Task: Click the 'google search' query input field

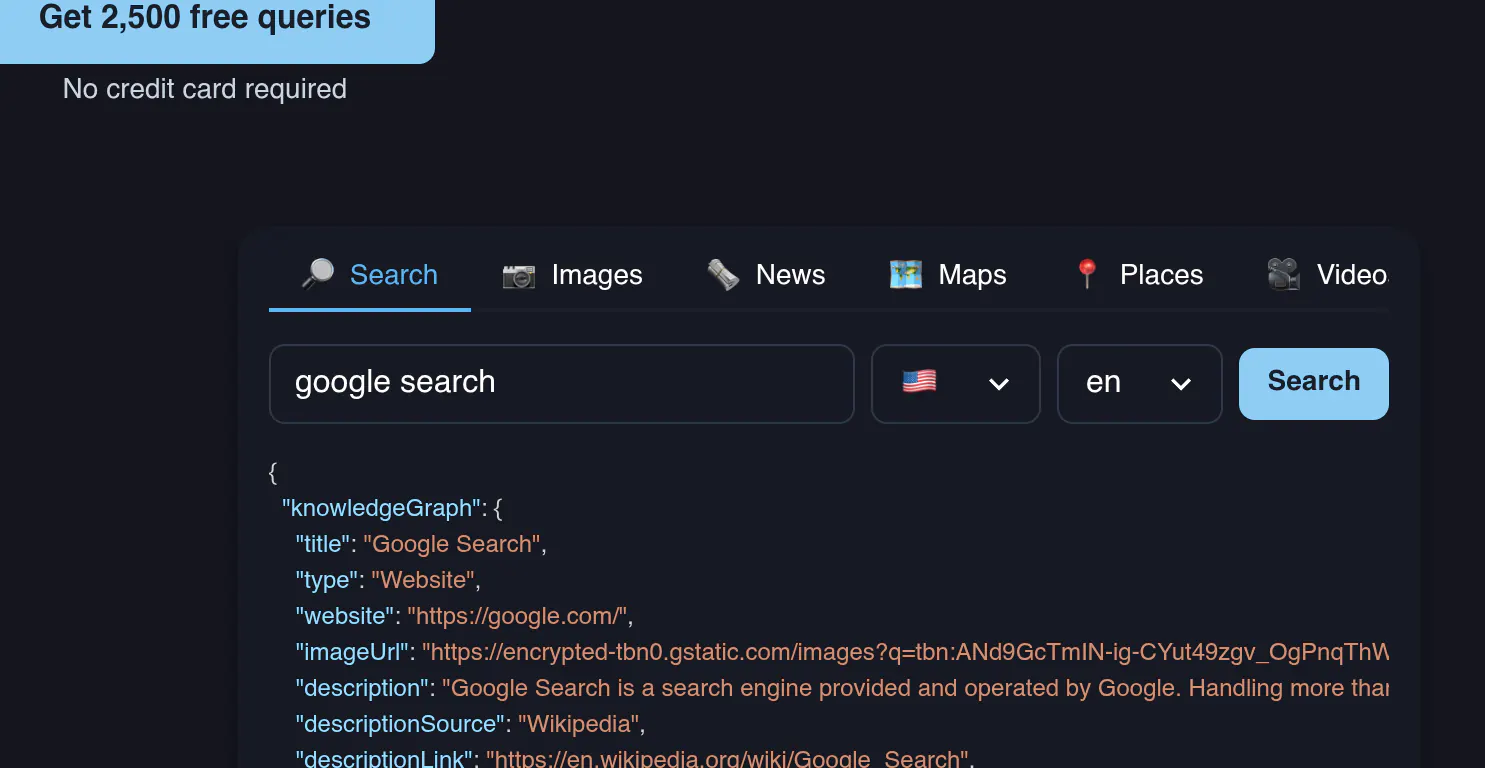Action: [562, 384]
